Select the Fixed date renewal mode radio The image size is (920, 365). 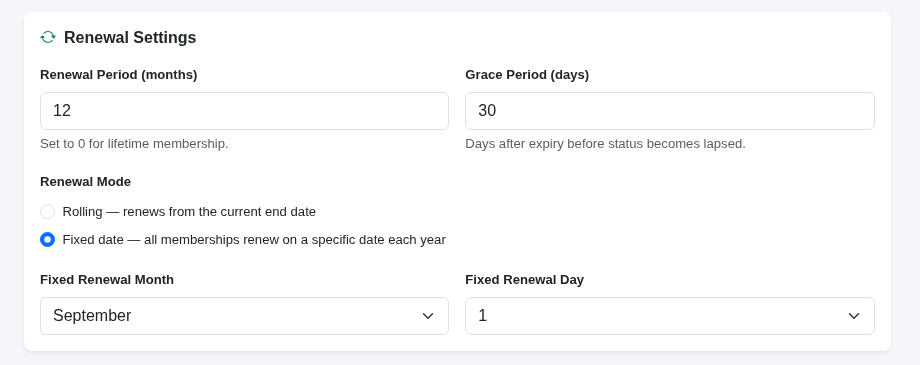tap(48, 240)
